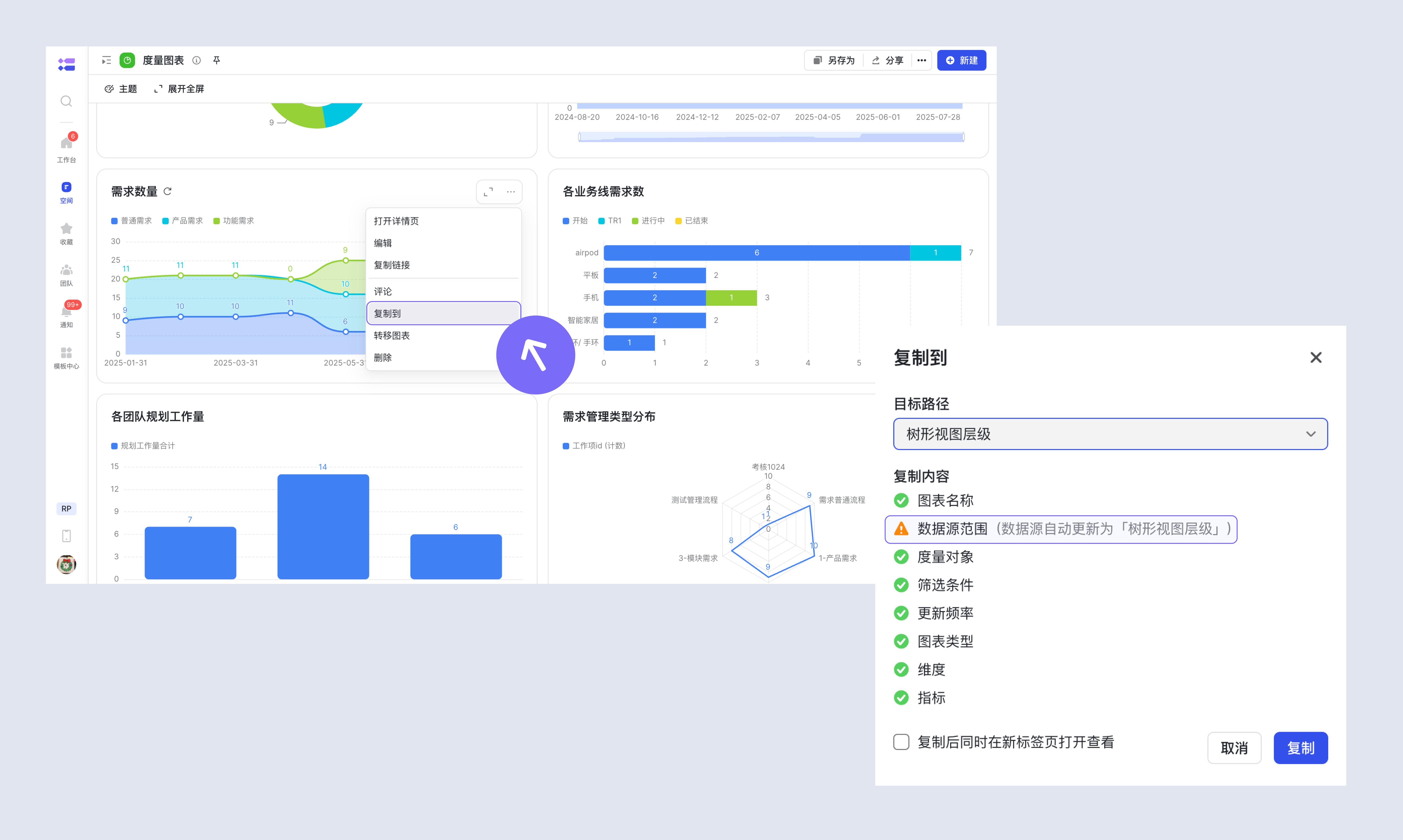
Task: Toggle 进行中 legend item
Action: point(648,221)
